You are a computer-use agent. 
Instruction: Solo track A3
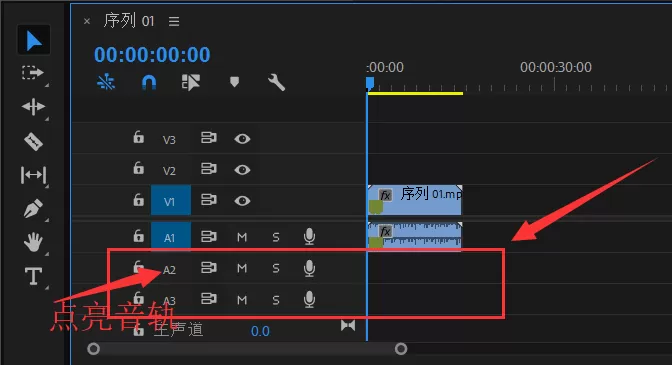pyautogui.click(x=276, y=299)
